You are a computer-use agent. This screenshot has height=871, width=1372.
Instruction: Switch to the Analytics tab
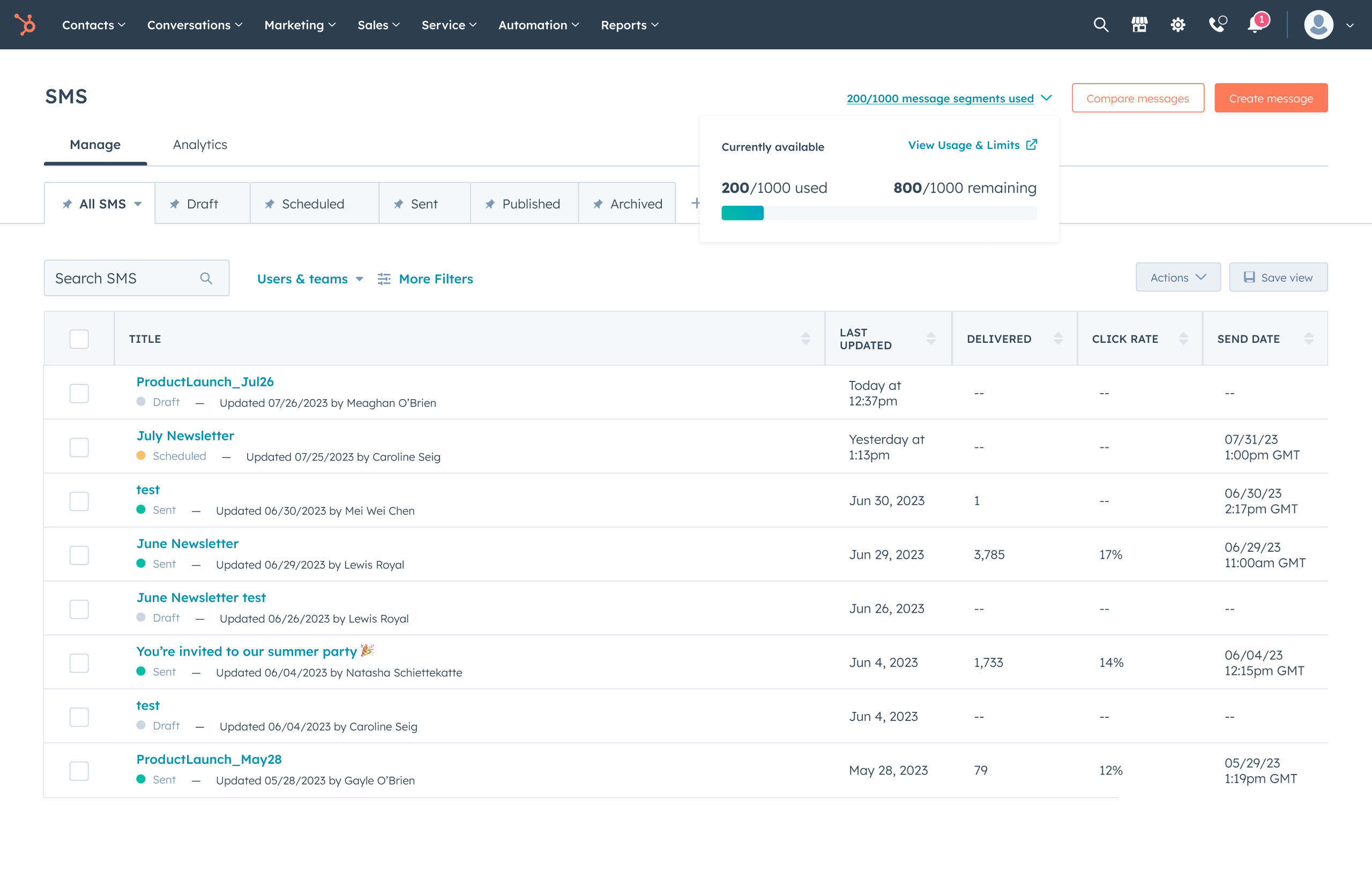click(x=199, y=145)
